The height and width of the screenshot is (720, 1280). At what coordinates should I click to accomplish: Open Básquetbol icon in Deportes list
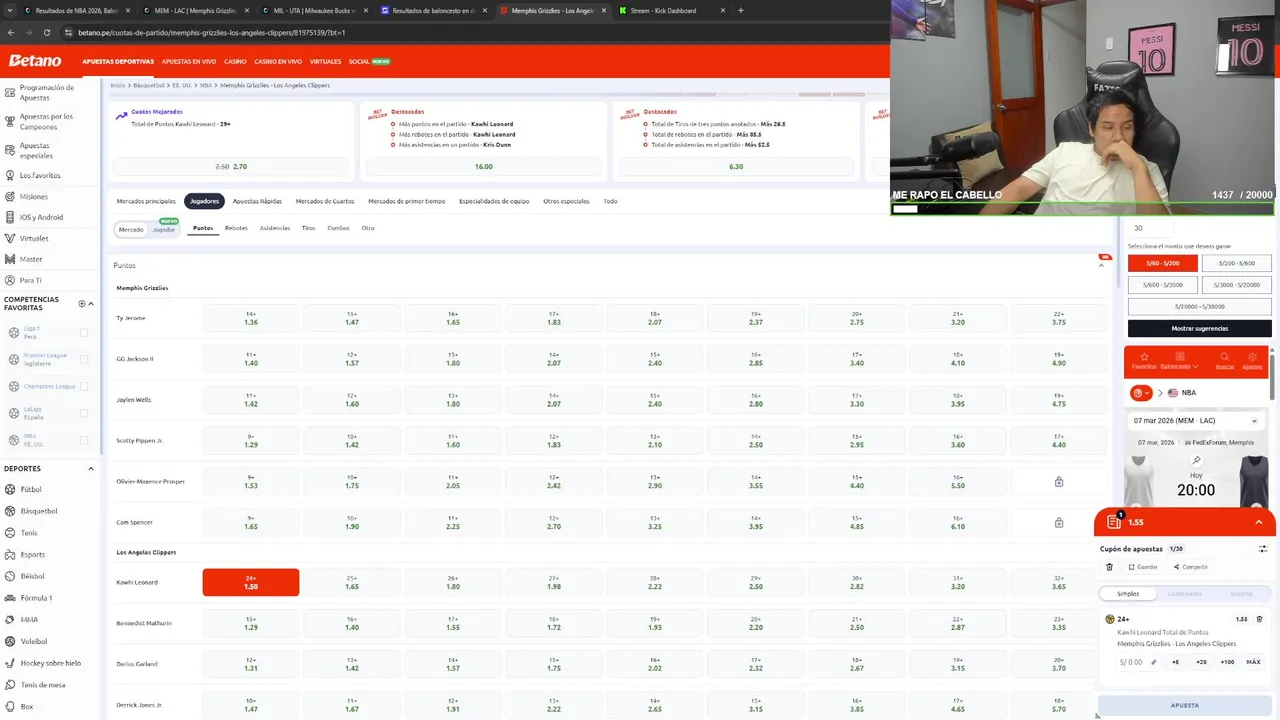point(9,511)
